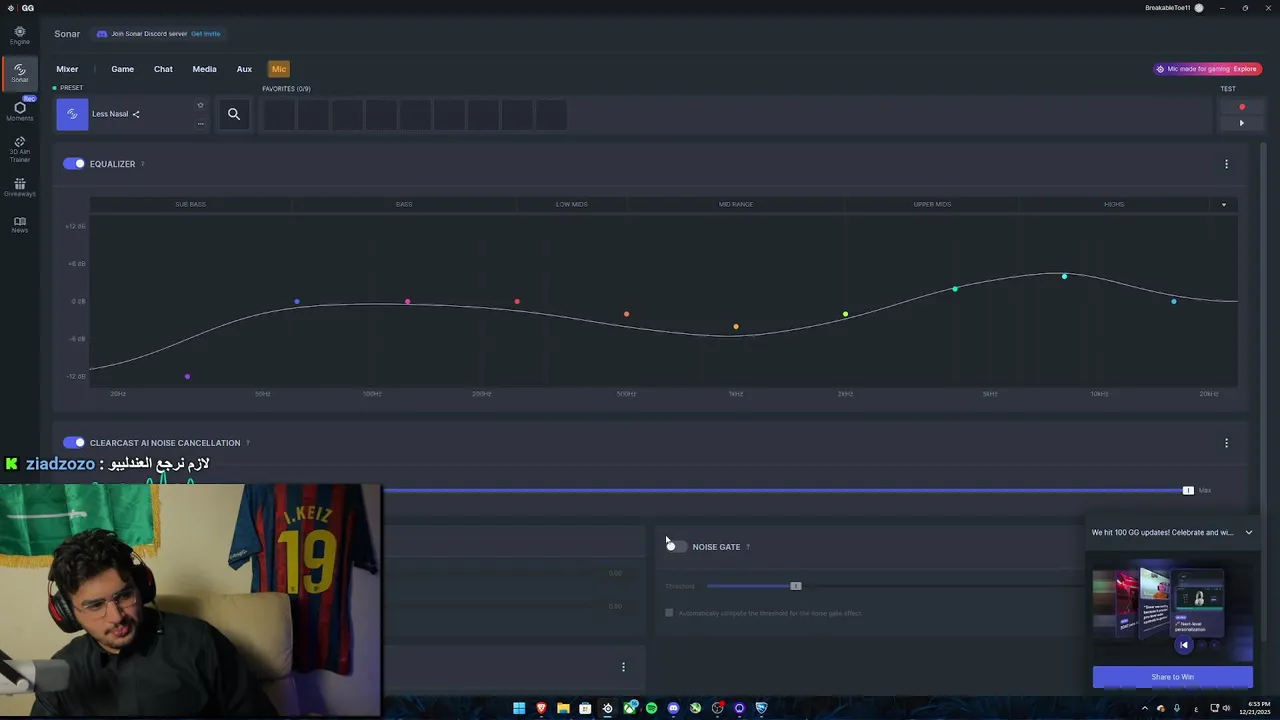This screenshot has width=1280, height=720.
Task: Select the yellow-green EQ point near 2kHz
Action: pos(845,315)
